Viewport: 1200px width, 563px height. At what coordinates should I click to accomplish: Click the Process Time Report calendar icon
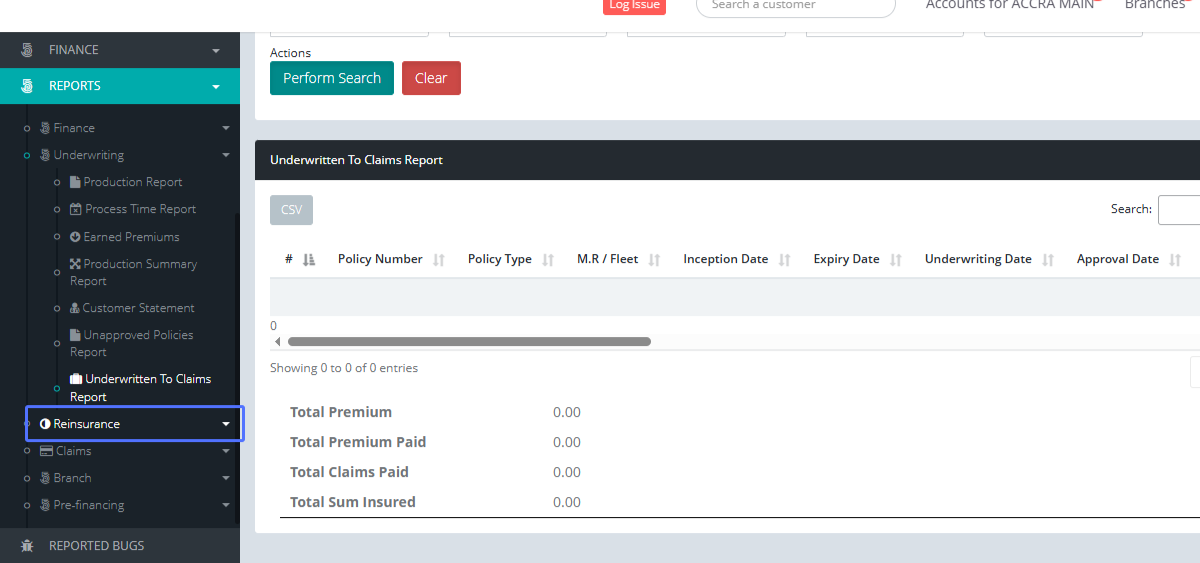coord(76,209)
